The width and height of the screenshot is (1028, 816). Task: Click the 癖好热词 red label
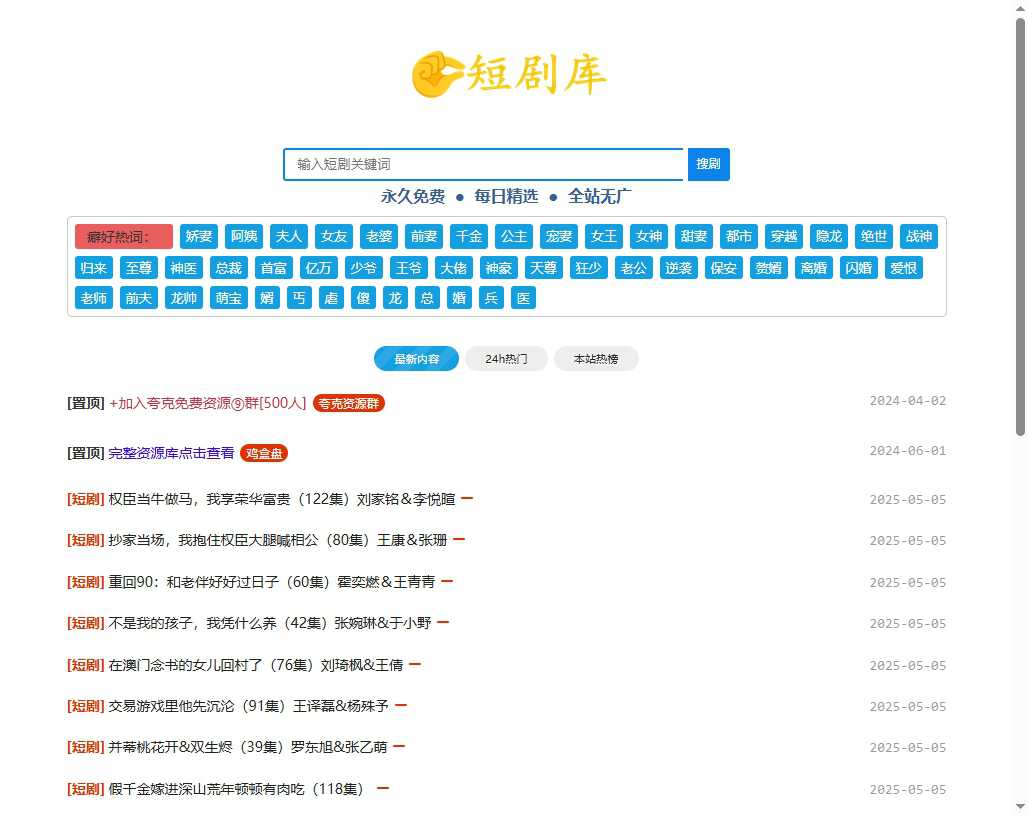pos(122,236)
